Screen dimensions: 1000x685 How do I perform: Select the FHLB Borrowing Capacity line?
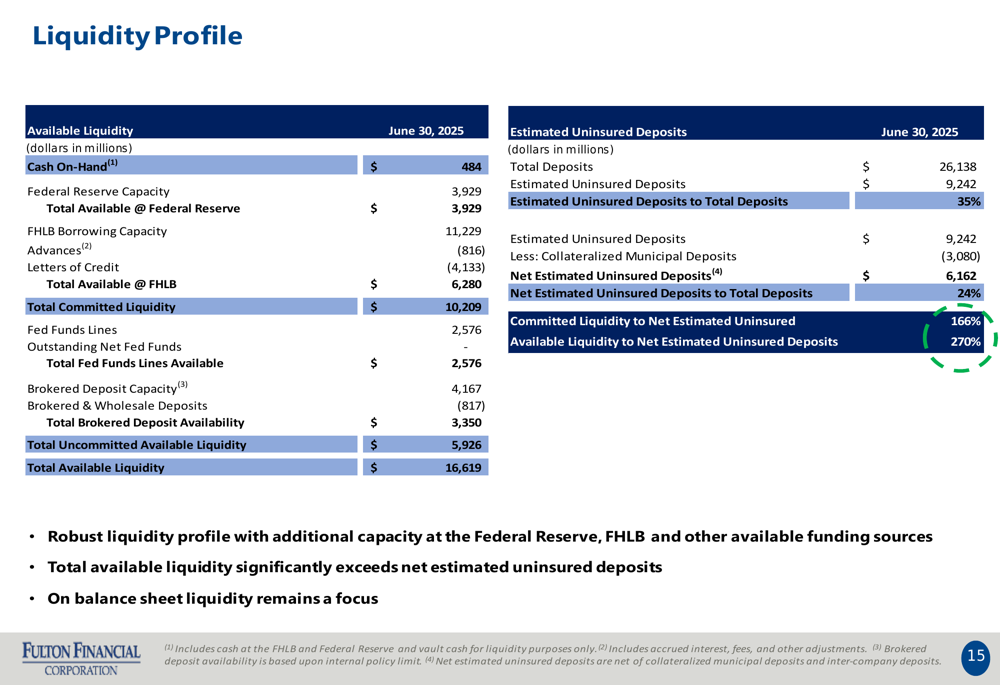tap(255, 231)
